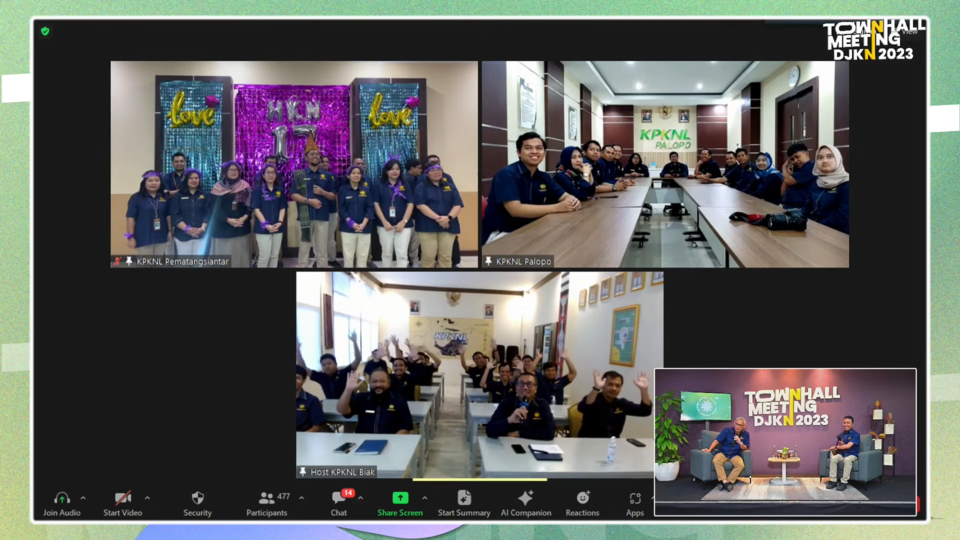This screenshot has width=960, height=540.
Task: Select the KPKNL Palopo video tile
Action: 665,164
